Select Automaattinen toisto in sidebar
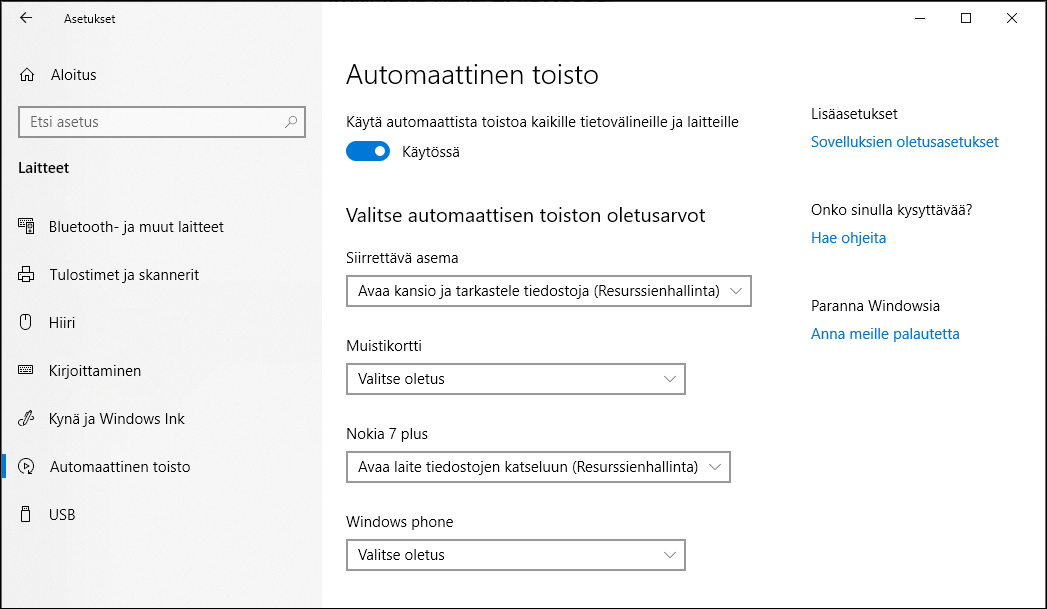This screenshot has height=609, width=1047. (x=119, y=467)
